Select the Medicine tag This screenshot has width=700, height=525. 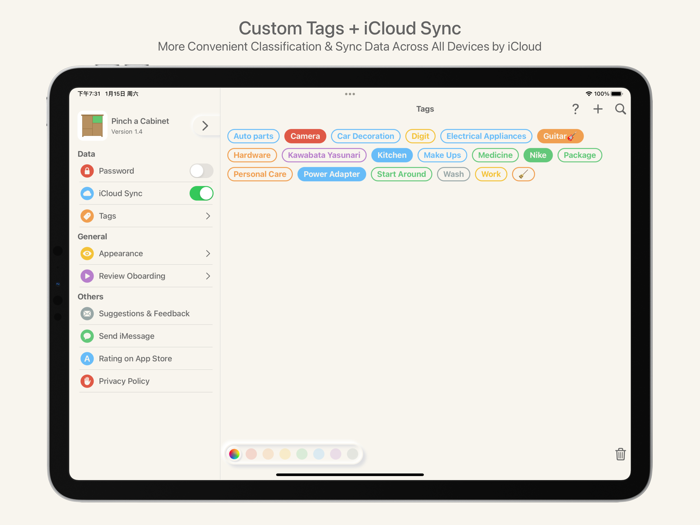495,155
